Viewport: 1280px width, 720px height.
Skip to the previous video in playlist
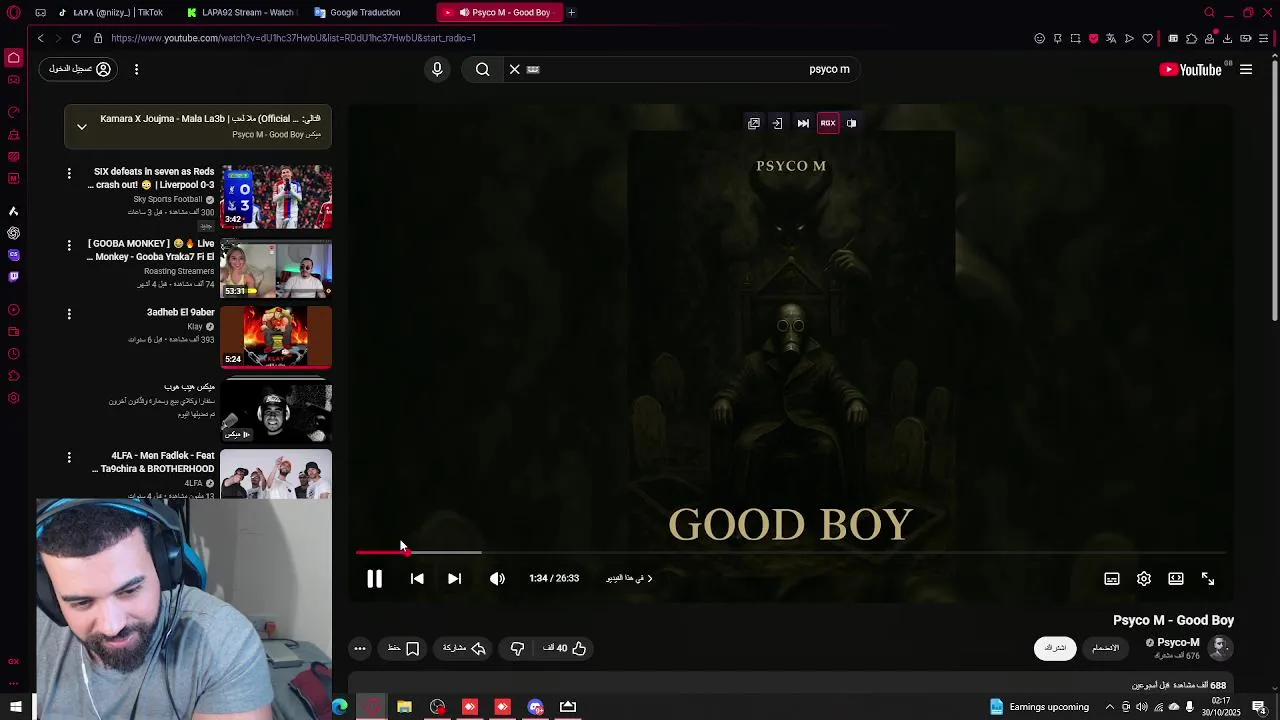417,579
